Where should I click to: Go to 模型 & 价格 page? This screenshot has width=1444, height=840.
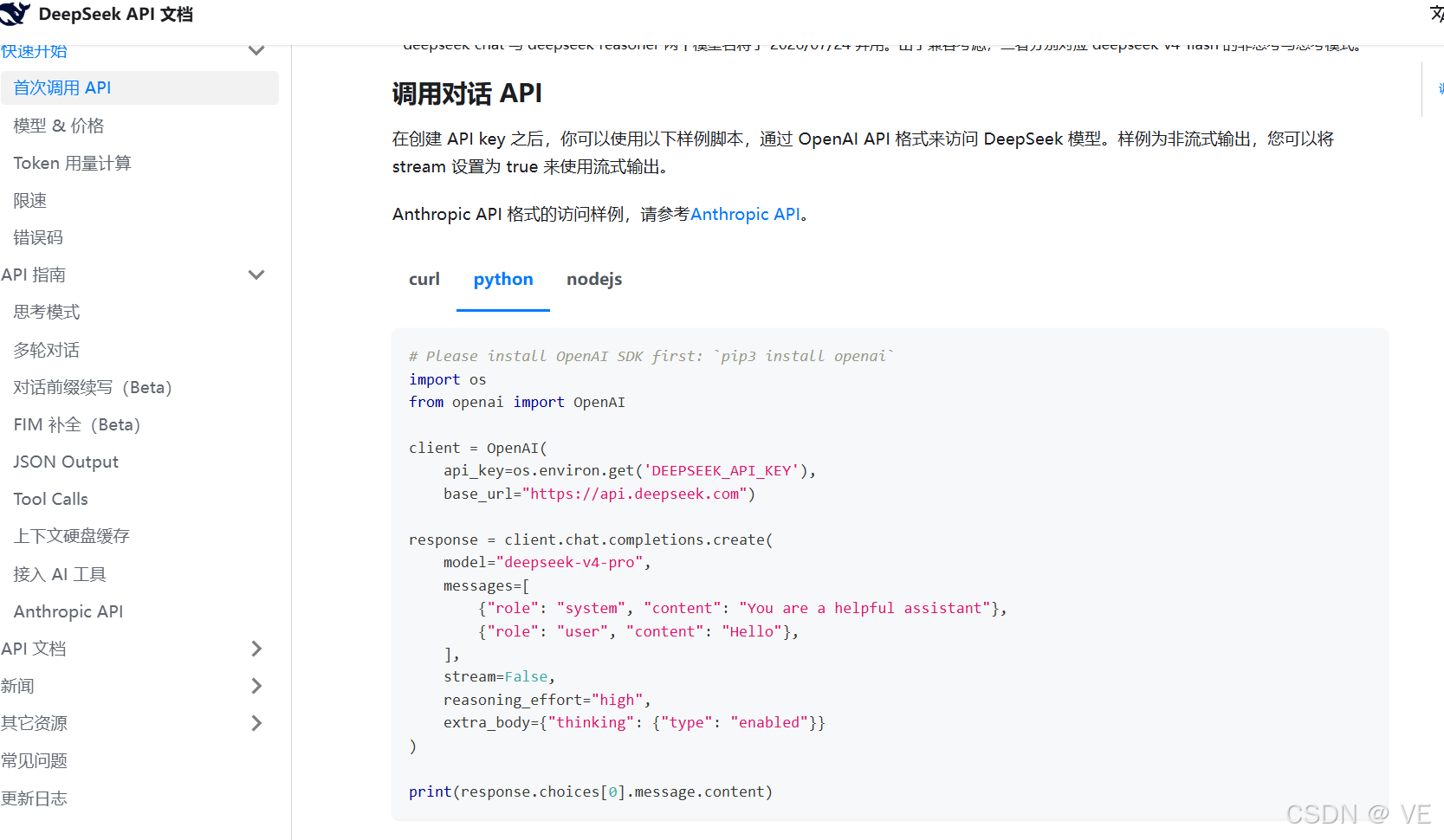59,126
